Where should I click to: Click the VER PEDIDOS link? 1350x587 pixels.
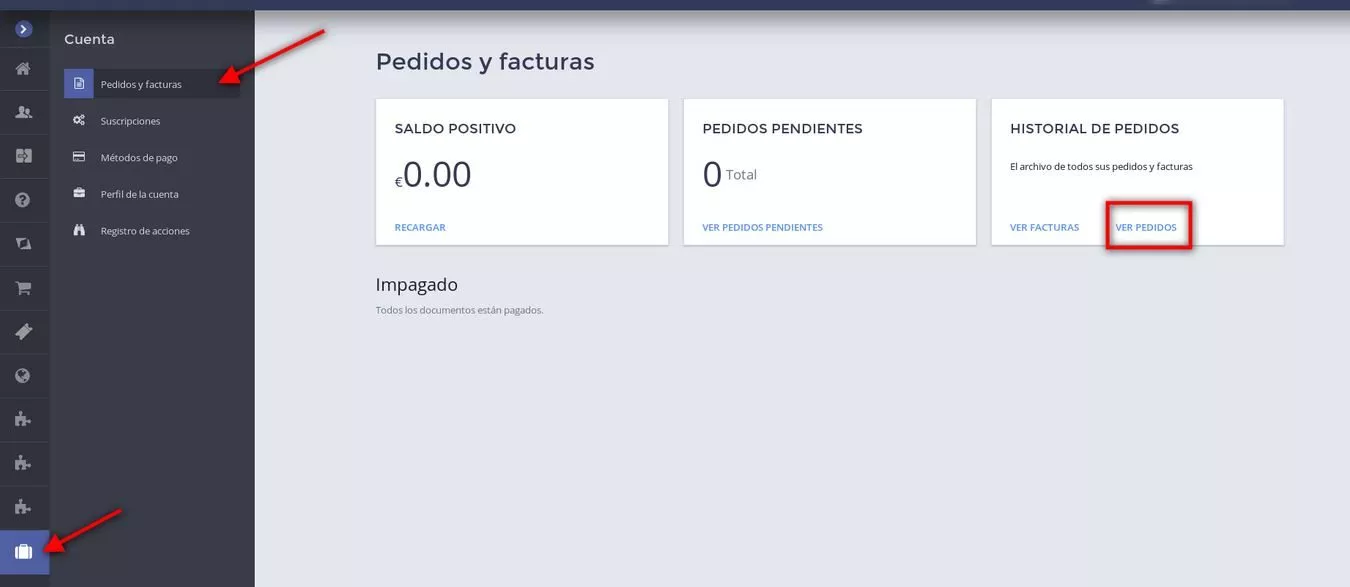[1146, 228]
